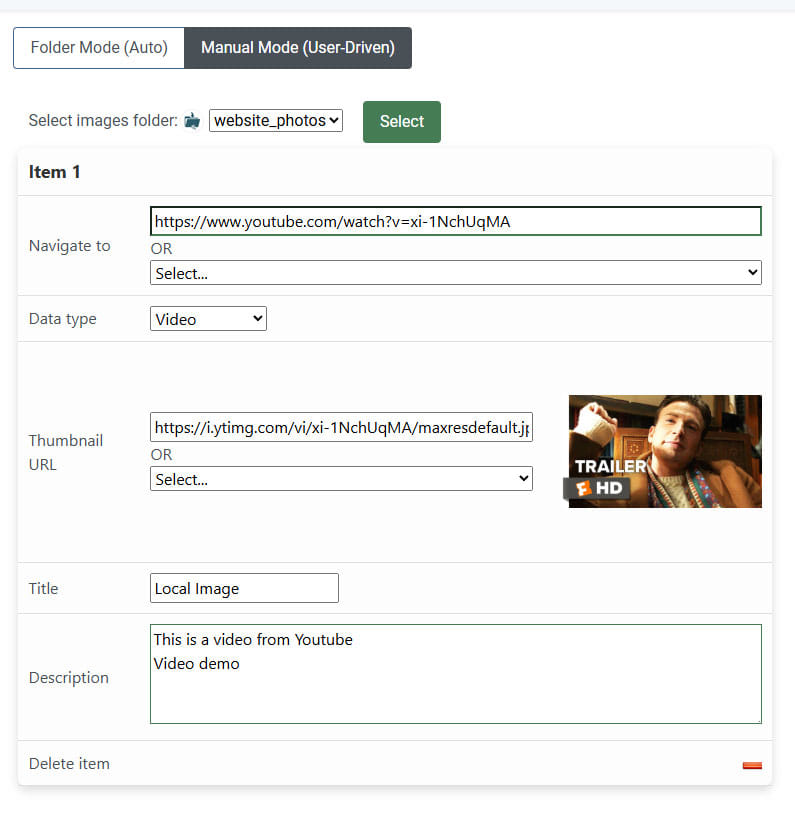Click the Navigate to YouTube URL field
Image resolution: width=795 pixels, height=829 pixels.
coord(455,221)
